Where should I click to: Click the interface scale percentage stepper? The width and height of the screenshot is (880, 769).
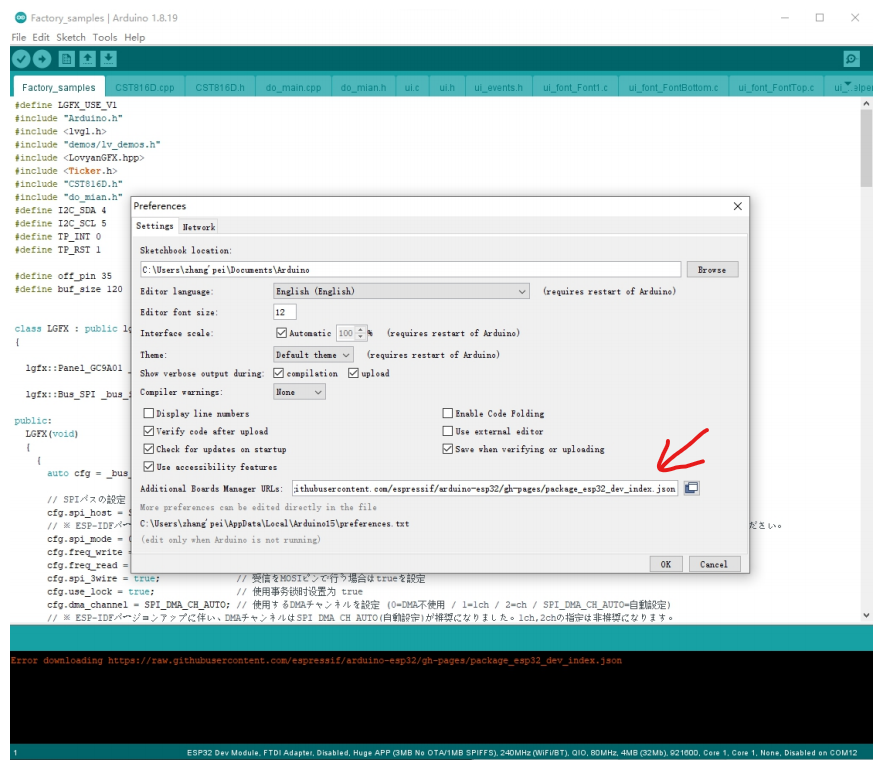[x=360, y=333]
